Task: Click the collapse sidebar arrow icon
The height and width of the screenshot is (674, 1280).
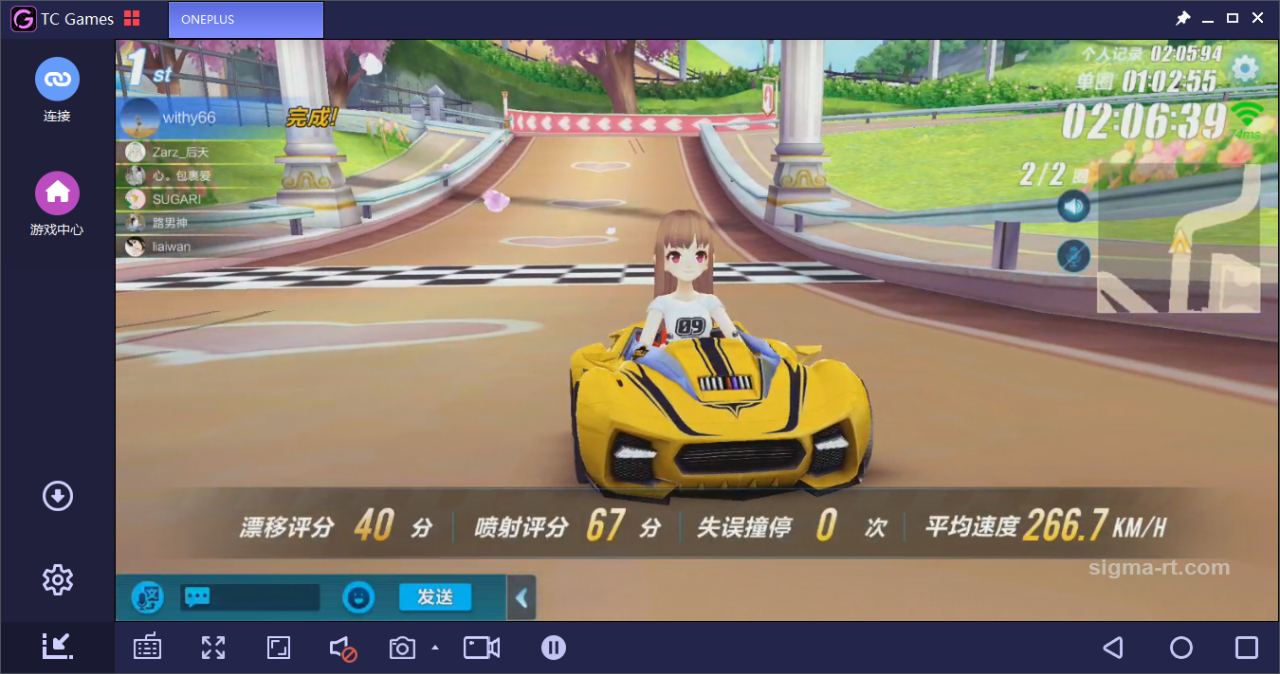Action: pos(57,646)
